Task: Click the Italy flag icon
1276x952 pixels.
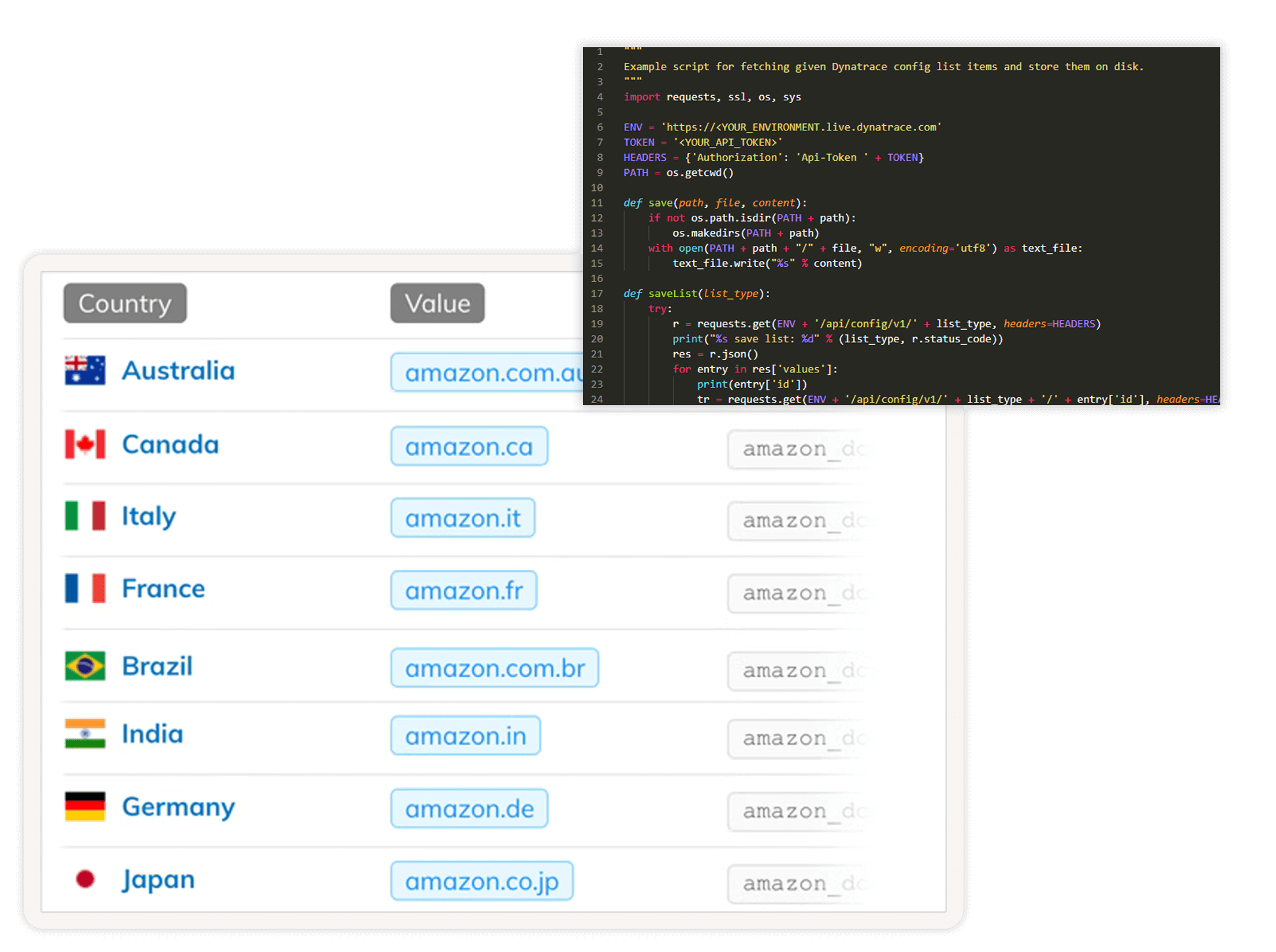Action: [x=85, y=516]
